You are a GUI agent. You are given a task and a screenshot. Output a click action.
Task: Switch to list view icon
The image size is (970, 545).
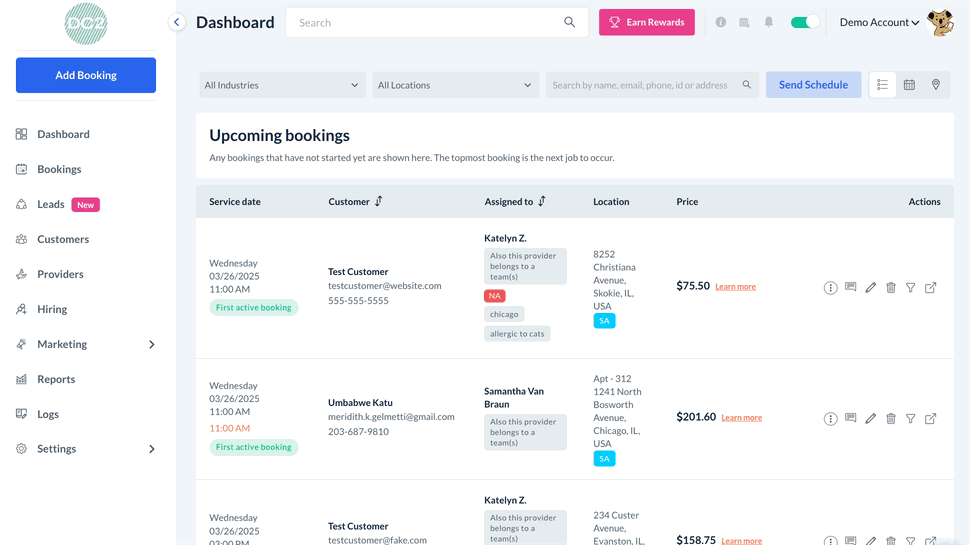point(882,85)
